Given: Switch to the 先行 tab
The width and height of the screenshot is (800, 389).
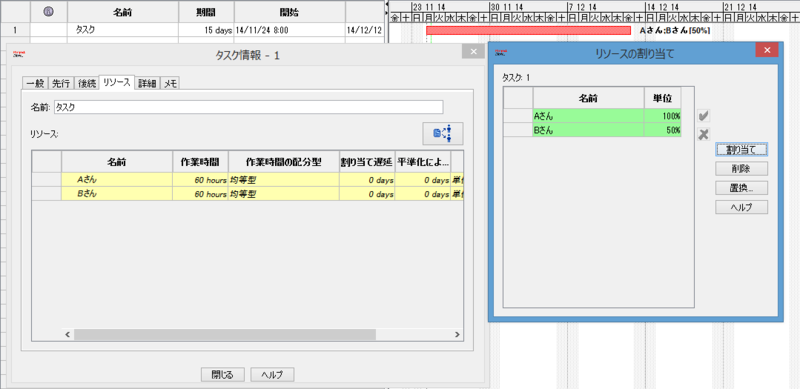Looking at the screenshot, I should coord(61,84).
